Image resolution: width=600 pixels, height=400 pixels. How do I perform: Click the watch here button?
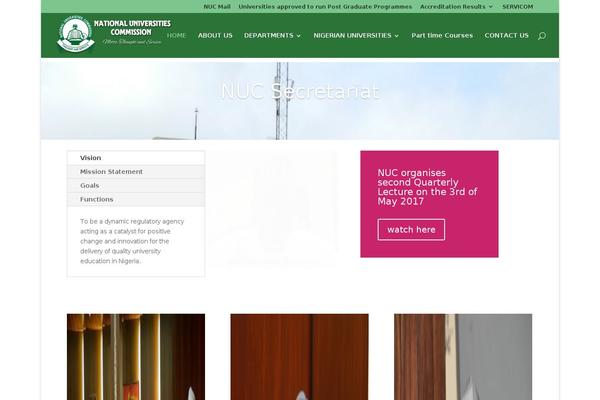pyautogui.click(x=411, y=230)
